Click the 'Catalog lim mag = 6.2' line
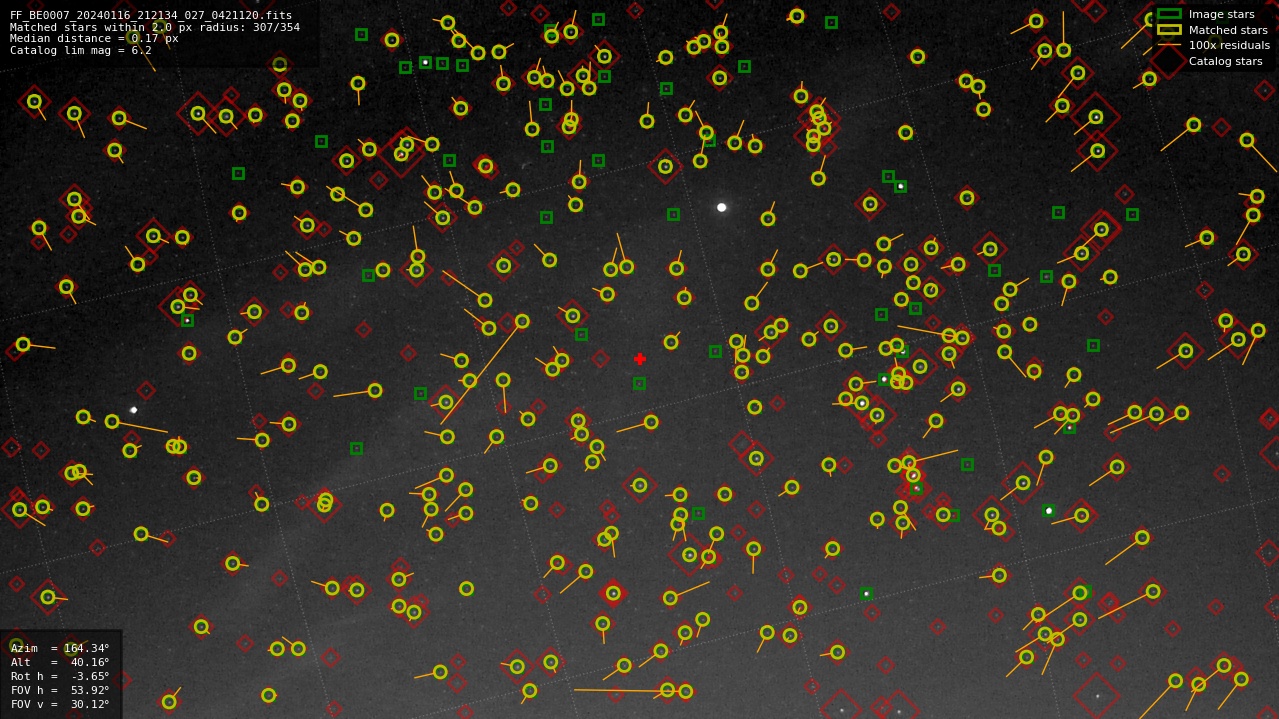The height and width of the screenshot is (719, 1279). [x=81, y=50]
